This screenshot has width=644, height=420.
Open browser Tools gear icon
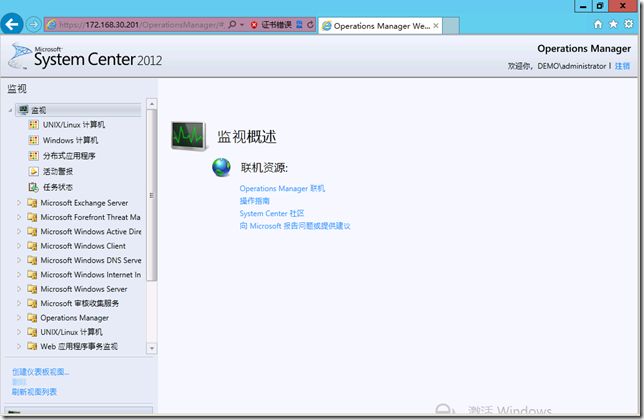point(629,24)
